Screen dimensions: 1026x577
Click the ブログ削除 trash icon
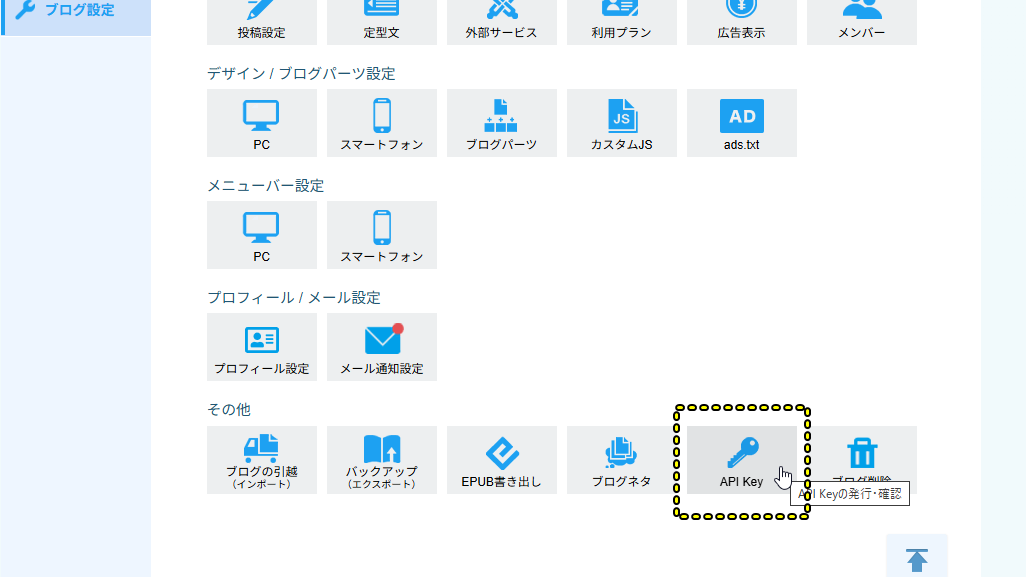coord(862,453)
